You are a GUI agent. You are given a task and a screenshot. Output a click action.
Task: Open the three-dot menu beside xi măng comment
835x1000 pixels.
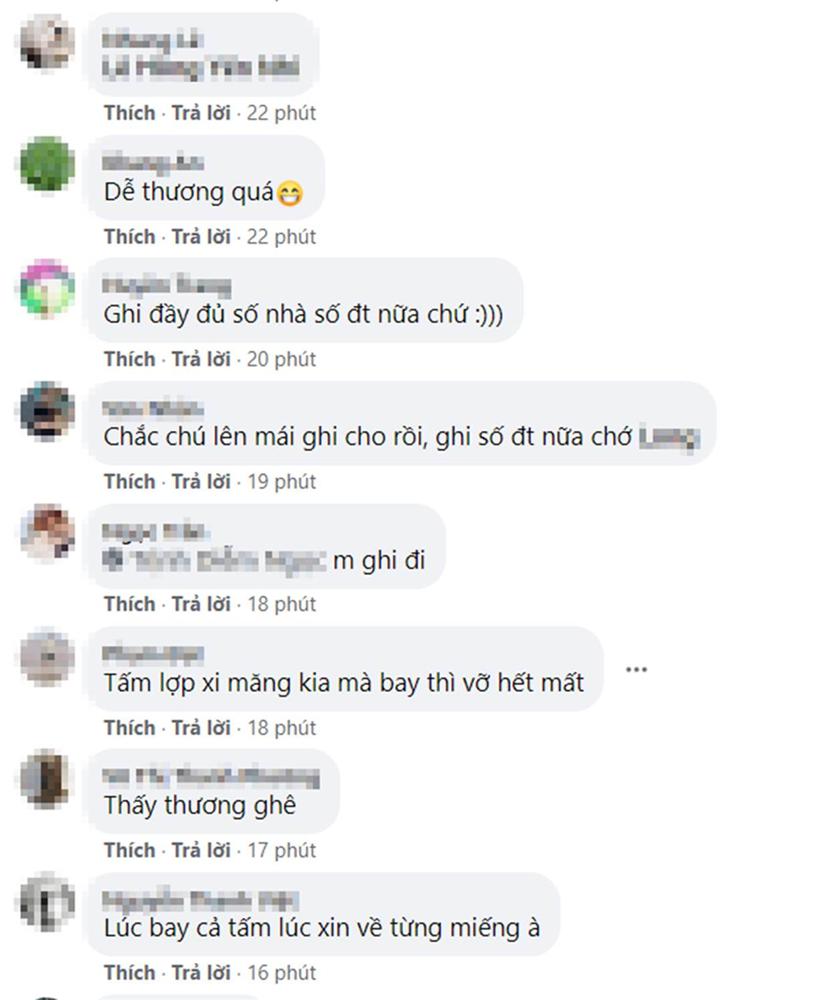(636, 669)
